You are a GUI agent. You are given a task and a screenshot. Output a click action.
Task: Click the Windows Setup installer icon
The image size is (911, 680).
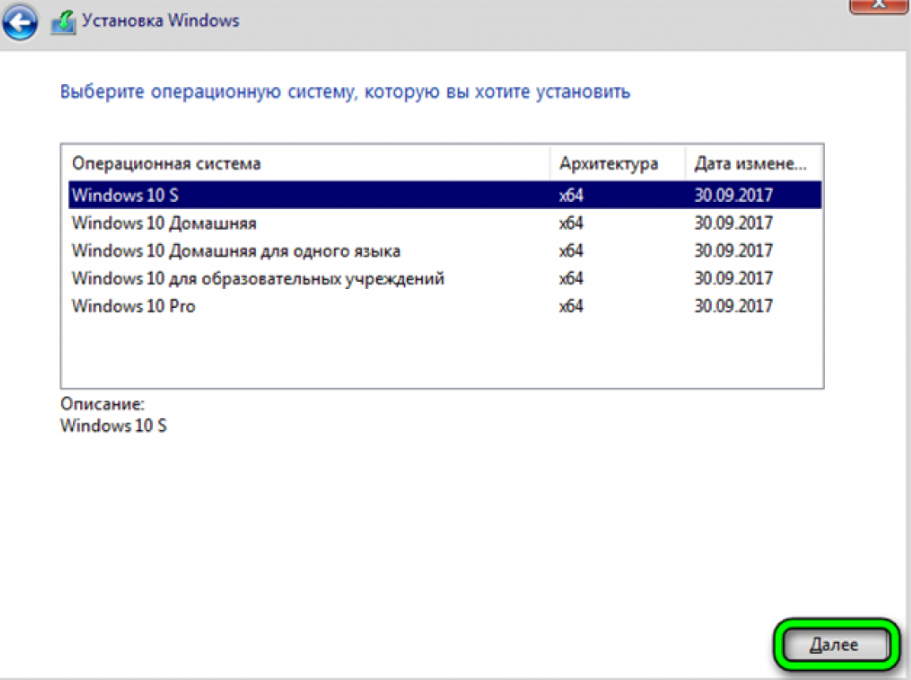click(x=63, y=22)
